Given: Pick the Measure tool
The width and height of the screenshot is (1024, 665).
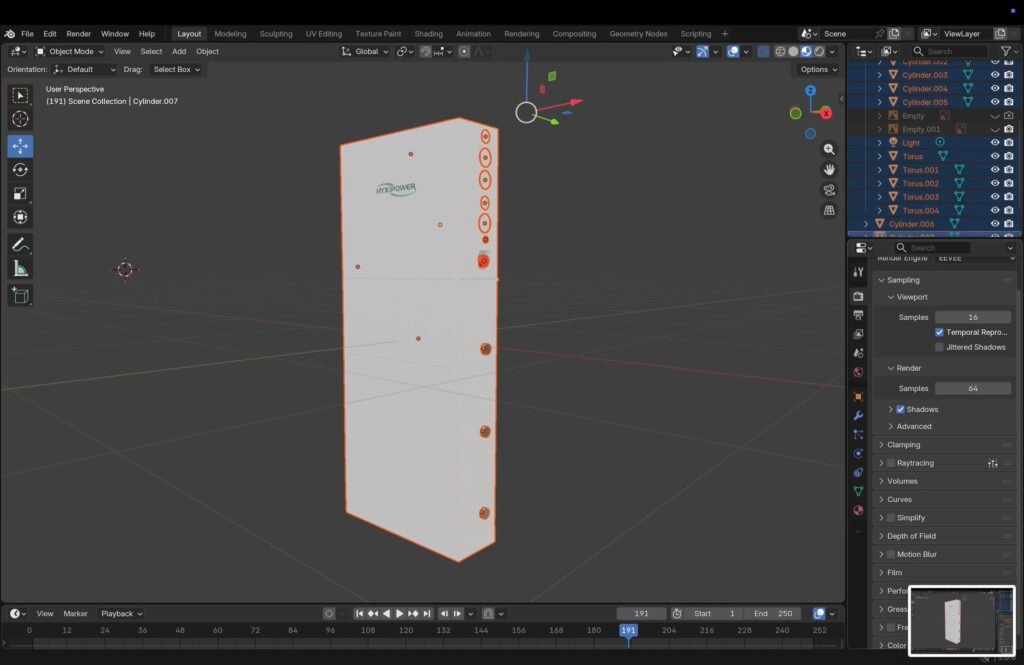Looking at the screenshot, I should click(x=20, y=268).
